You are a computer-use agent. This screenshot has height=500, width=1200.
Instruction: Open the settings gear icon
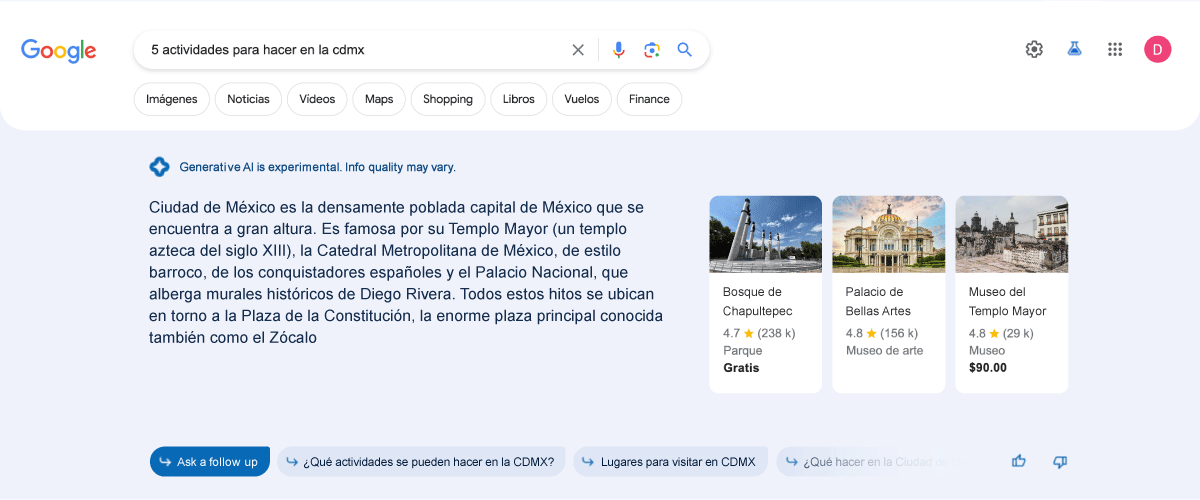coord(1034,49)
